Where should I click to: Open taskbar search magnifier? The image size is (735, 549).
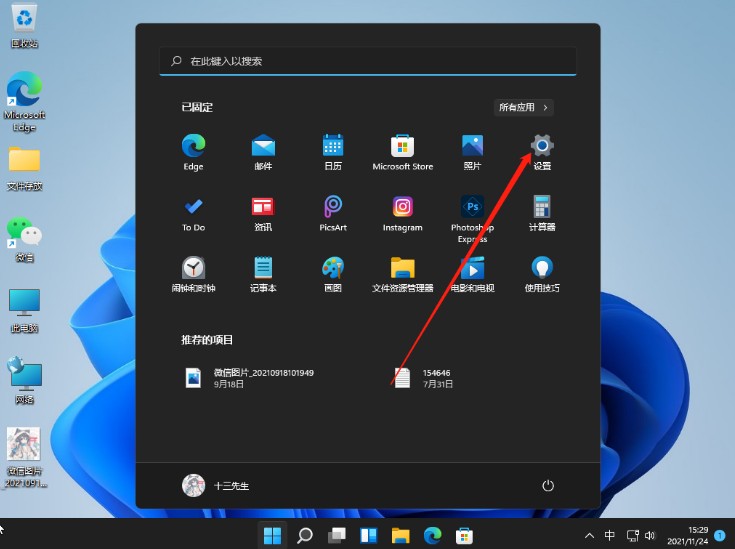[305, 535]
